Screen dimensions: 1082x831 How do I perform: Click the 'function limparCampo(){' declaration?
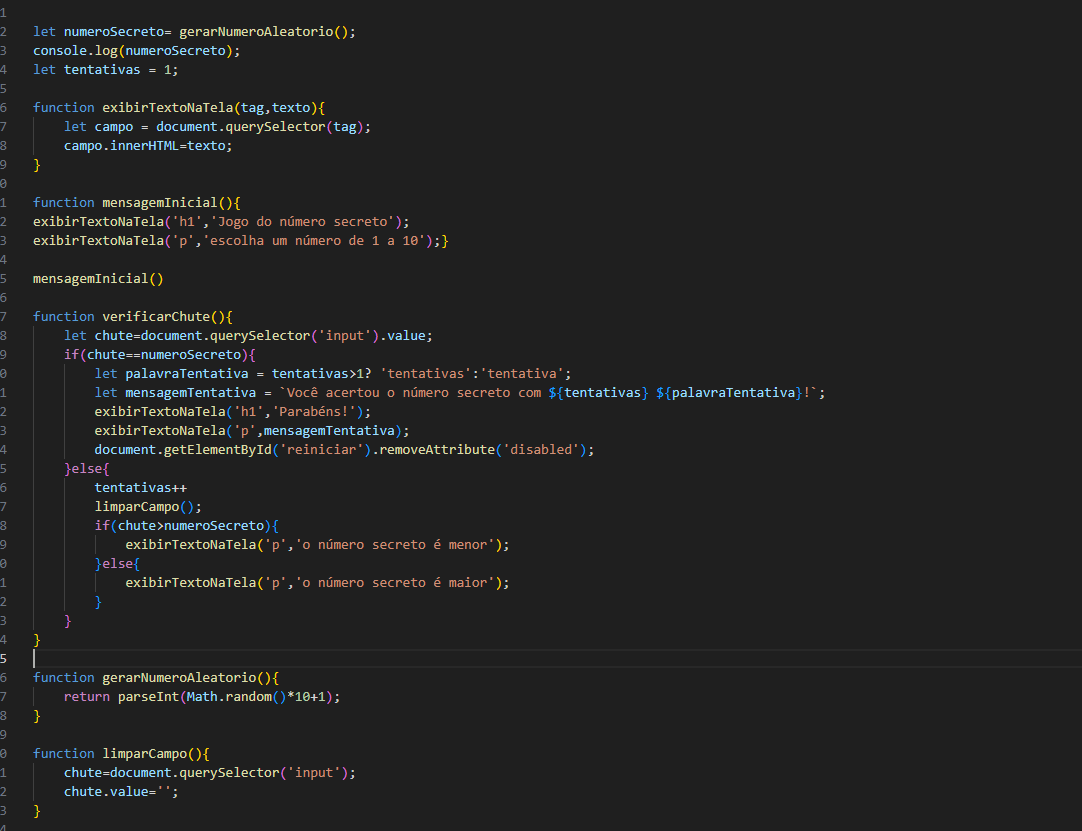pos(121,754)
